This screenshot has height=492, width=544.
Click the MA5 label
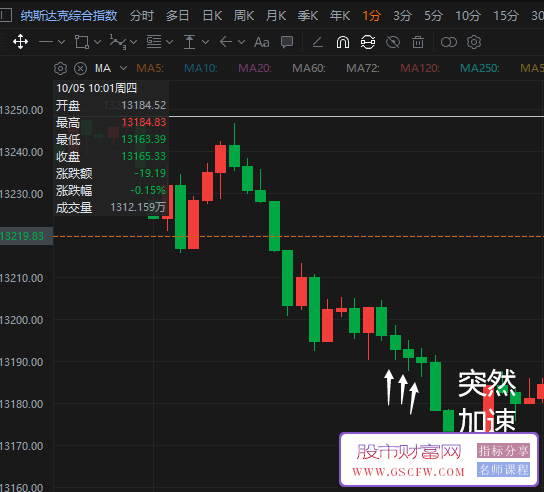point(150,68)
